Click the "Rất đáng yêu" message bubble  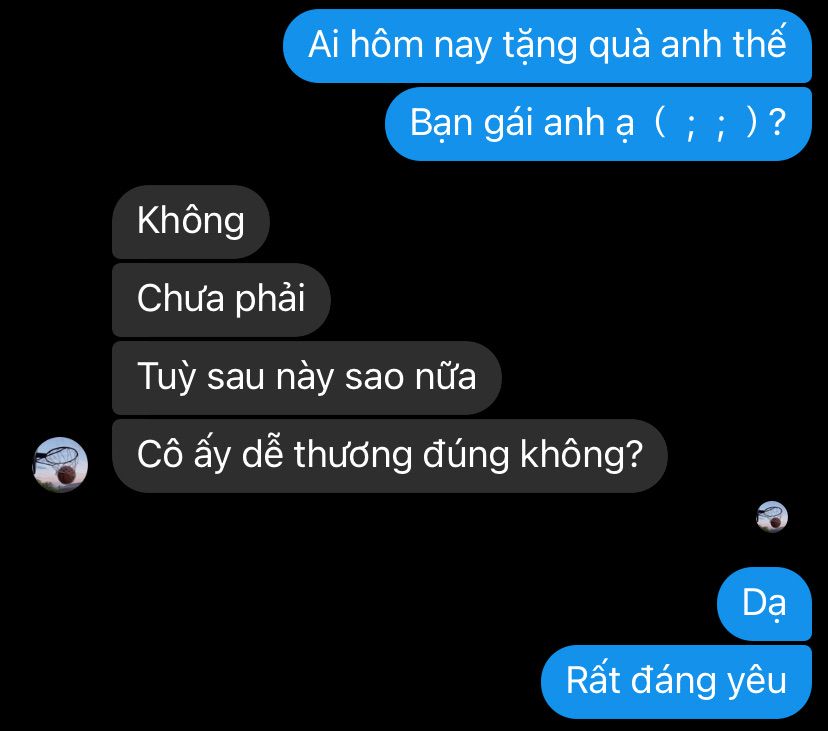tap(676, 681)
